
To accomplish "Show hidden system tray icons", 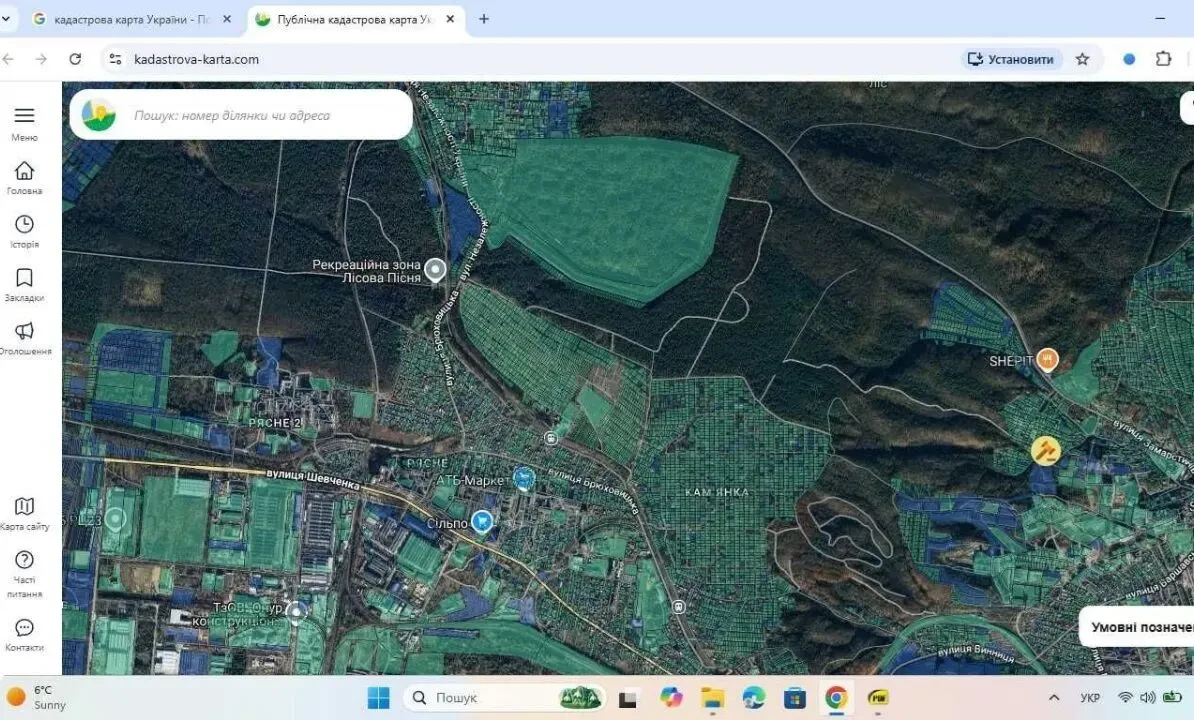I will pos(1054,697).
